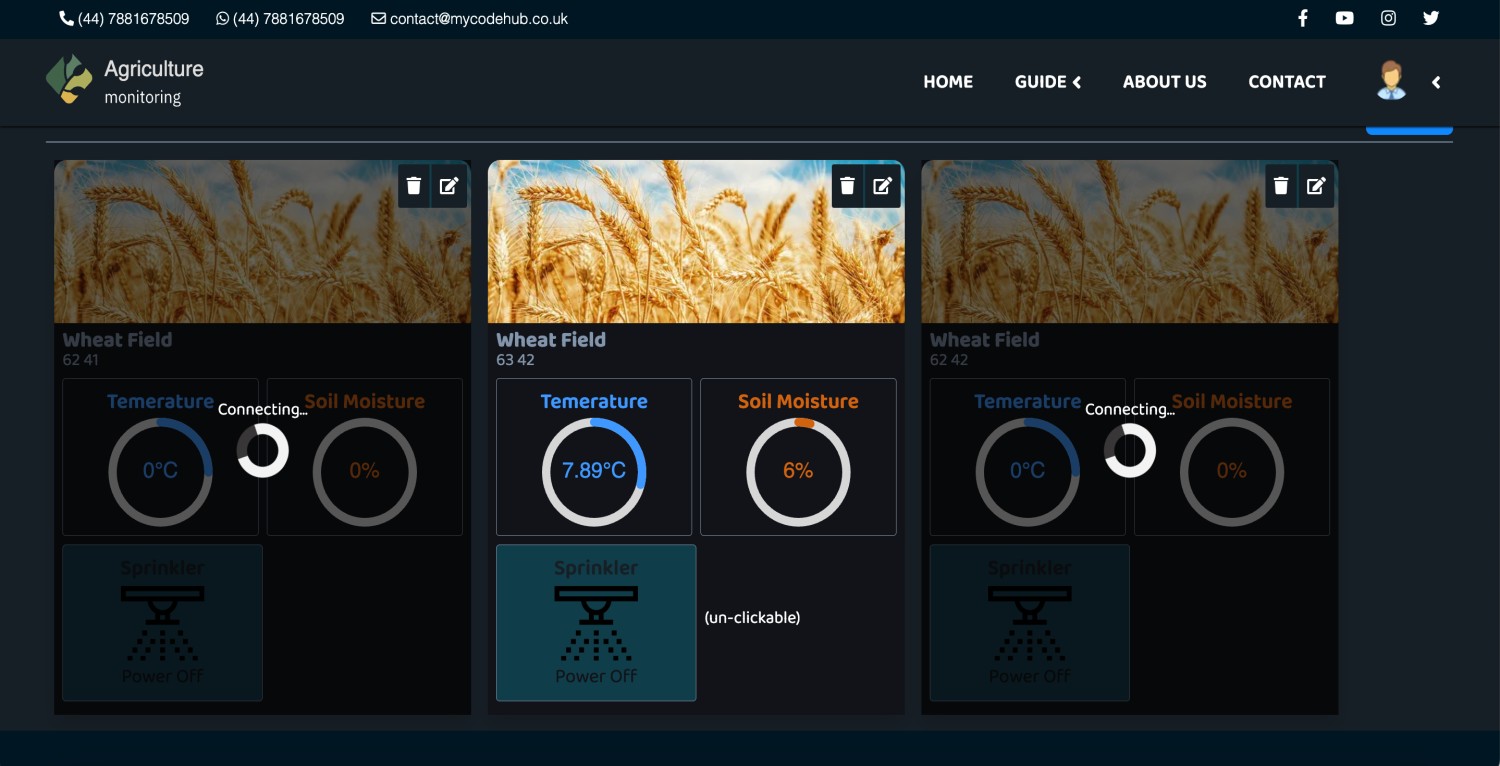The height and width of the screenshot is (766, 1500).
Task: Open the Instagram icon
Action: (x=1388, y=18)
